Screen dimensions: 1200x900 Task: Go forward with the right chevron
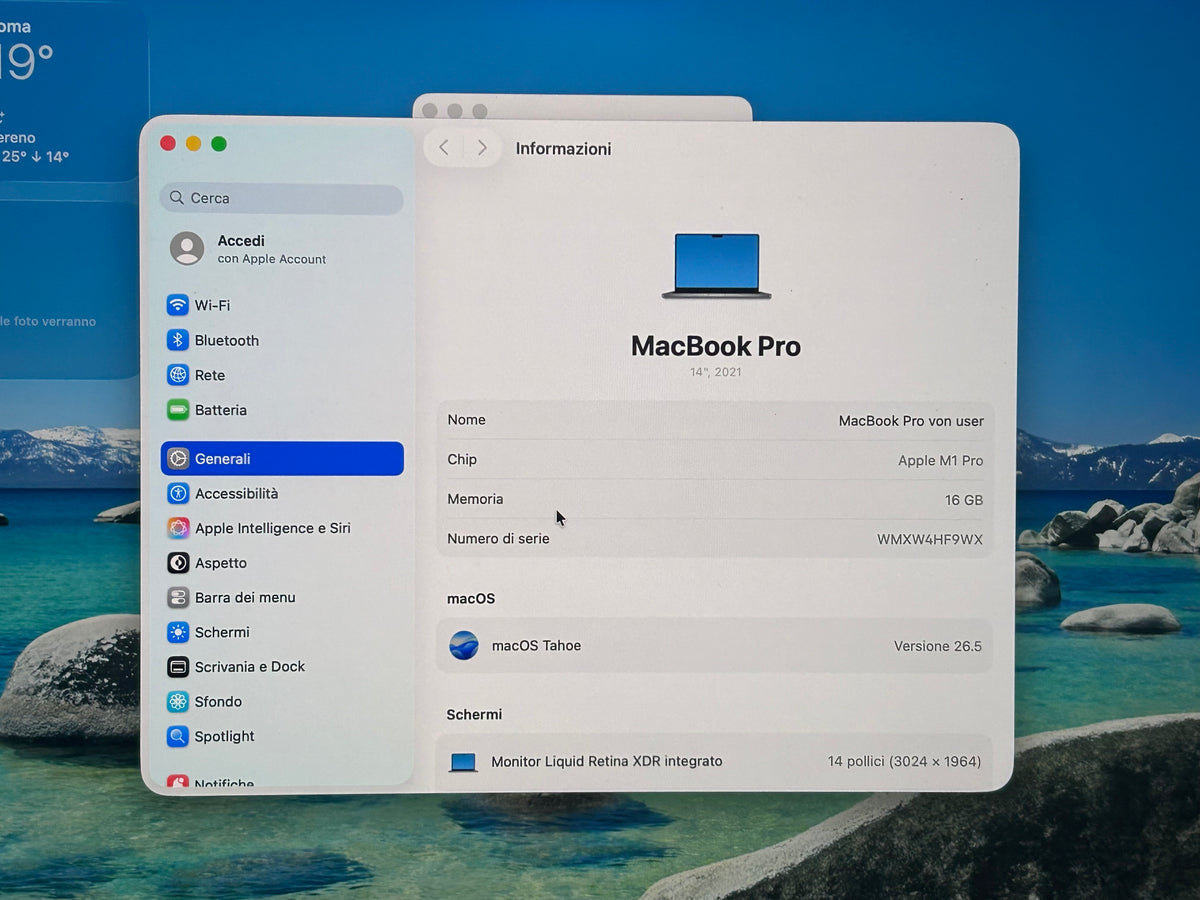[482, 148]
